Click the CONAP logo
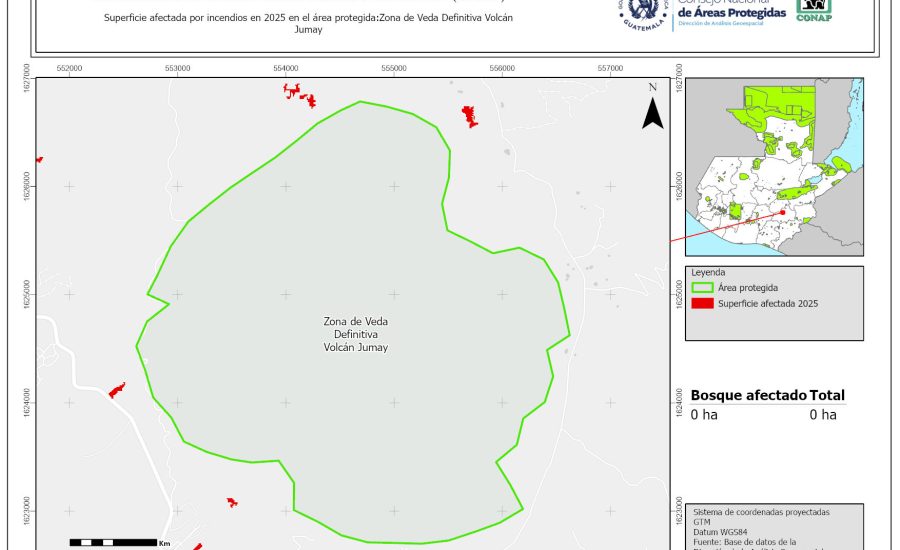Image resolution: width=900 pixels, height=550 pixels. click(x=813, y=9)
